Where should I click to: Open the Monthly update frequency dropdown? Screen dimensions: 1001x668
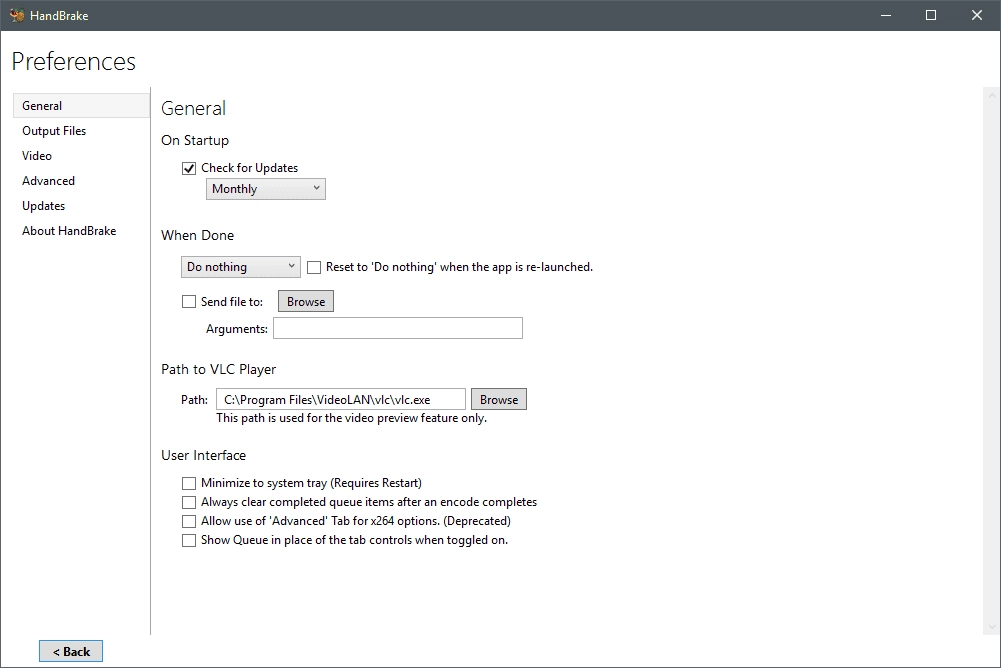[x=266, y=189]
